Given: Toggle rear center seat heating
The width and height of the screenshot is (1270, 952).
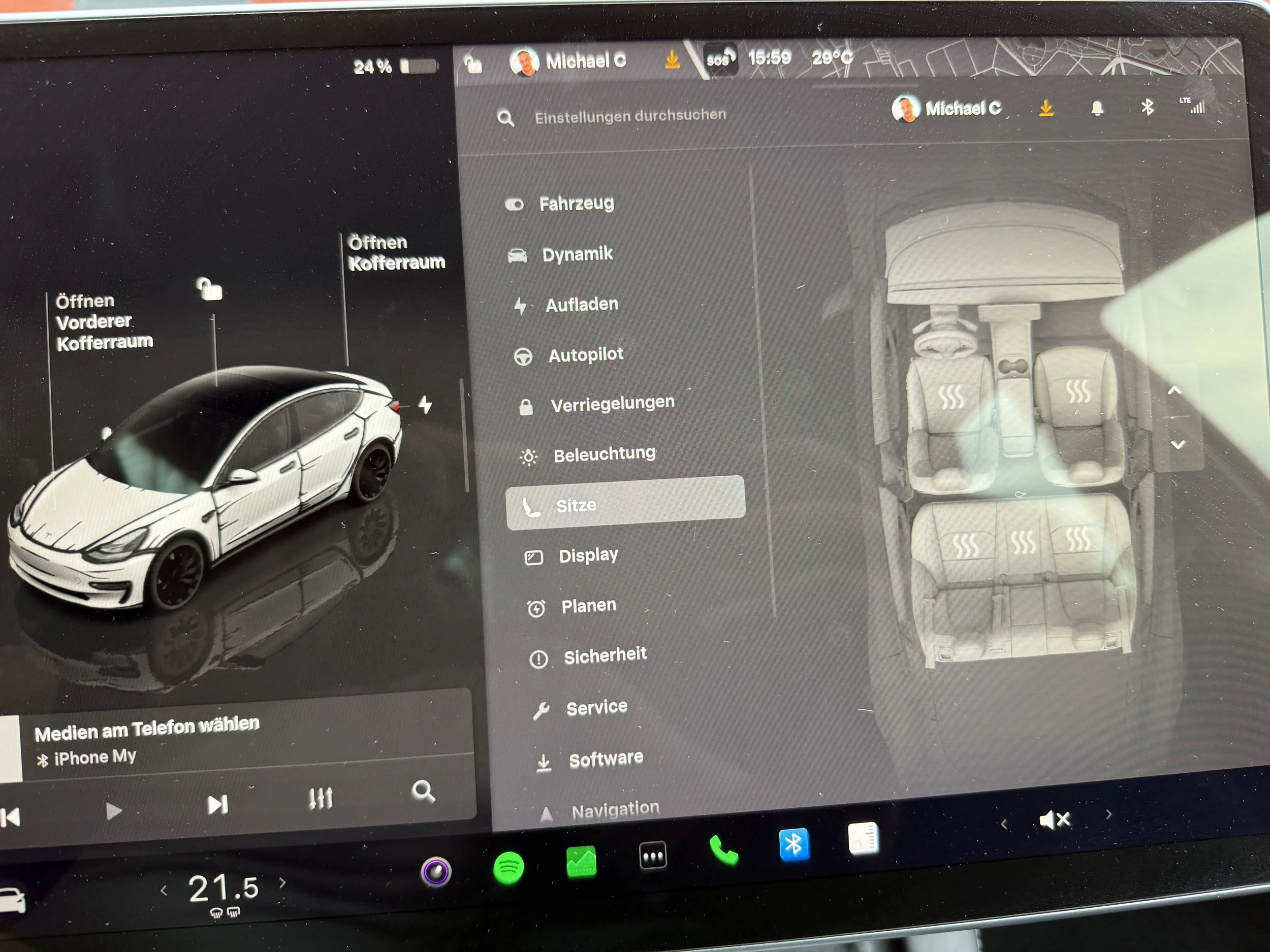Looking at the screenshot, I should (x=1024, y=541).
